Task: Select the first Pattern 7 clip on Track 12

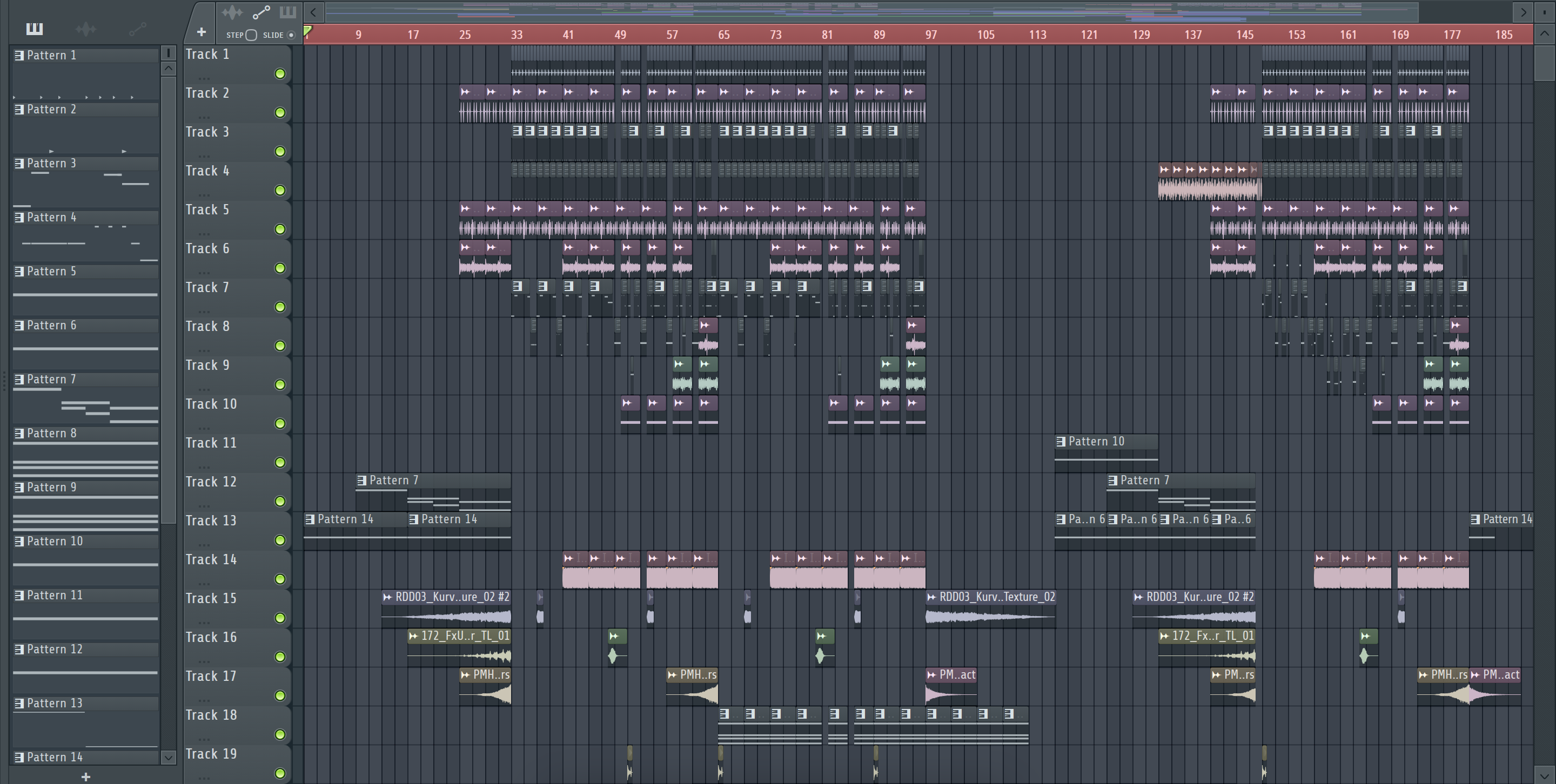Action: click(433, 491)
